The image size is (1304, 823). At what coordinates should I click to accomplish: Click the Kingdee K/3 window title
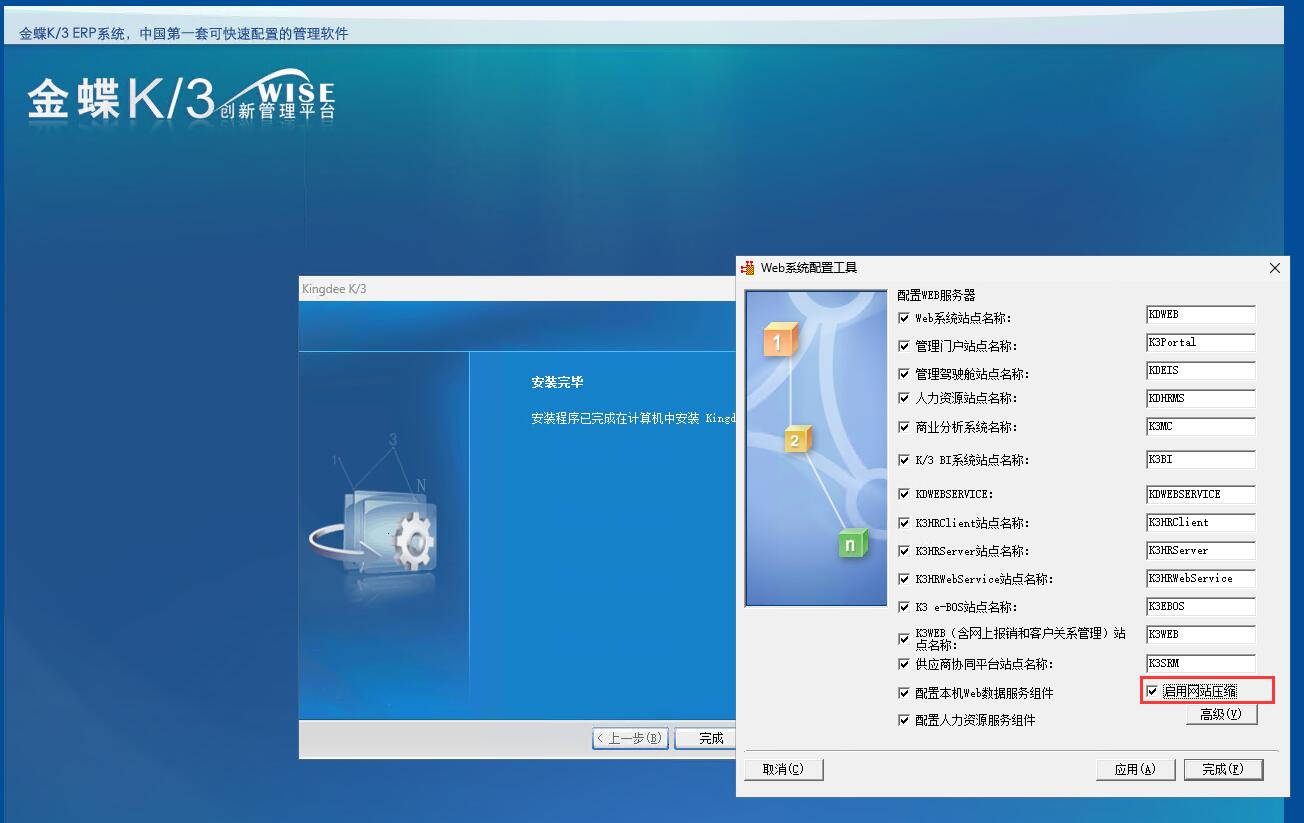tap(334, 289)
